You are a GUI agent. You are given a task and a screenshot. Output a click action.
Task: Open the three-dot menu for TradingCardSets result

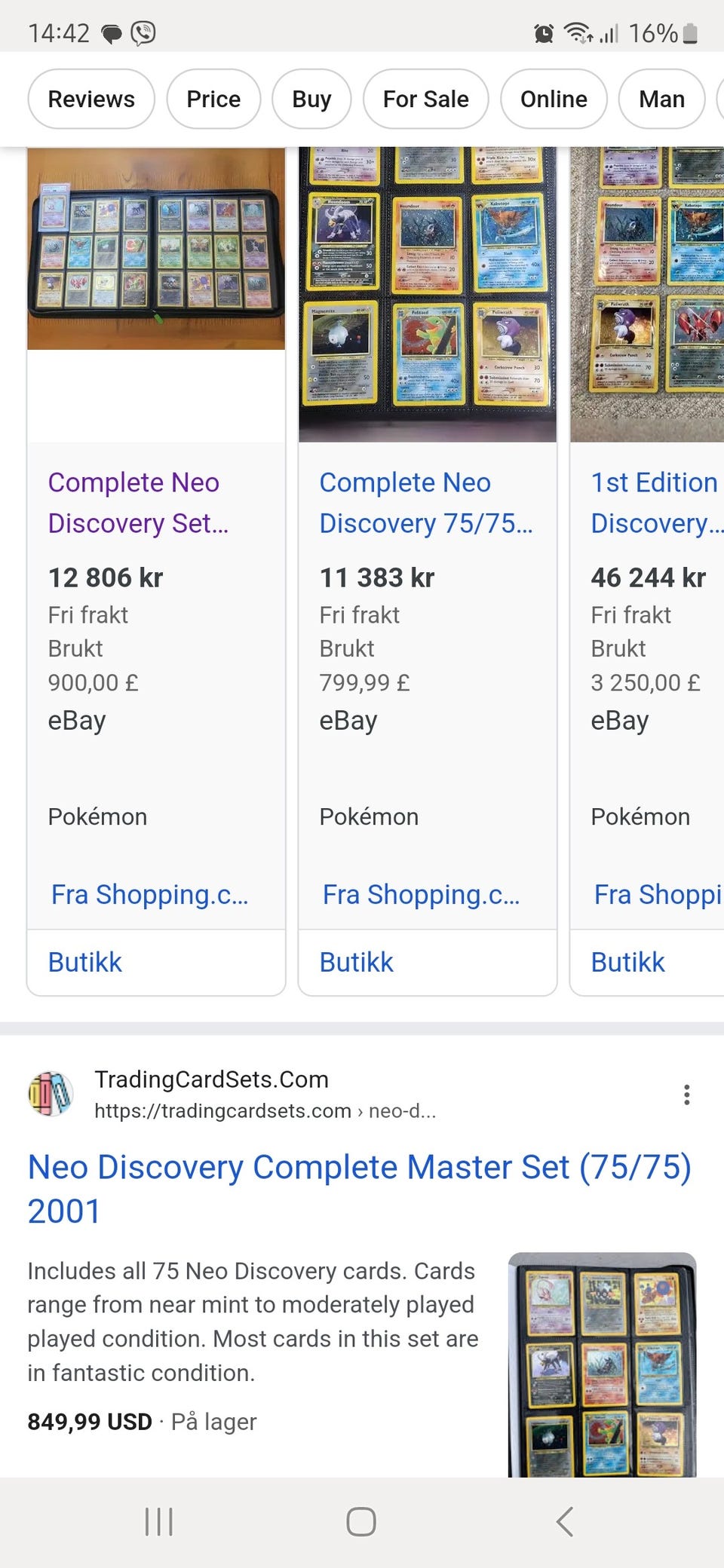pyautogui.click(x=686, y=1095)
